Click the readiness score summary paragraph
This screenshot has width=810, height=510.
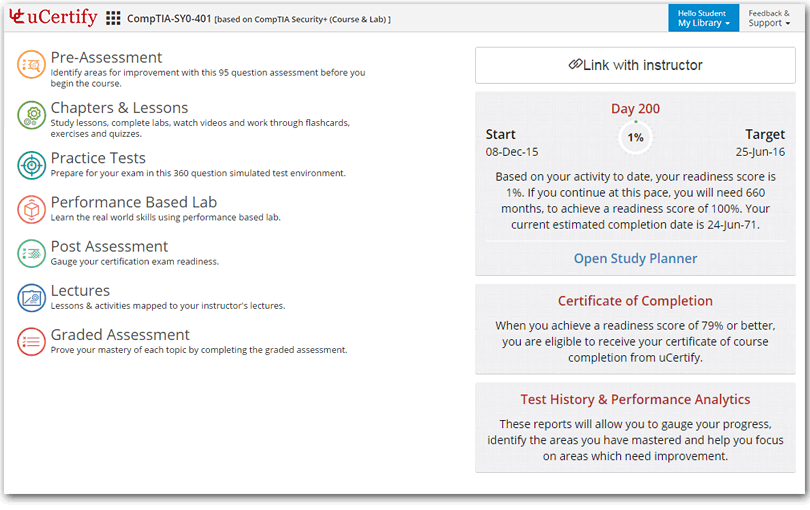click(x=635, y=200)
